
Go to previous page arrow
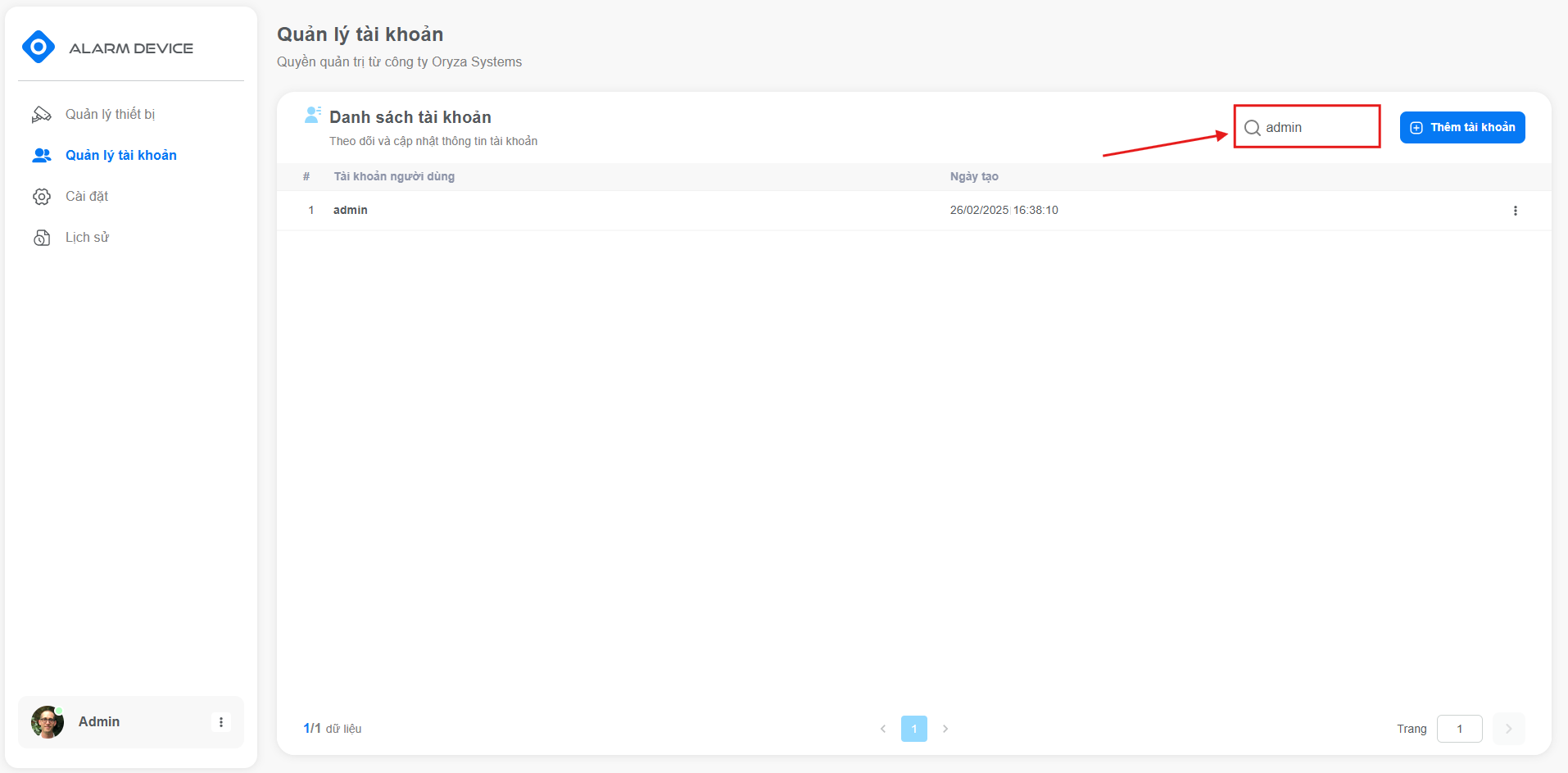[883, 729]
